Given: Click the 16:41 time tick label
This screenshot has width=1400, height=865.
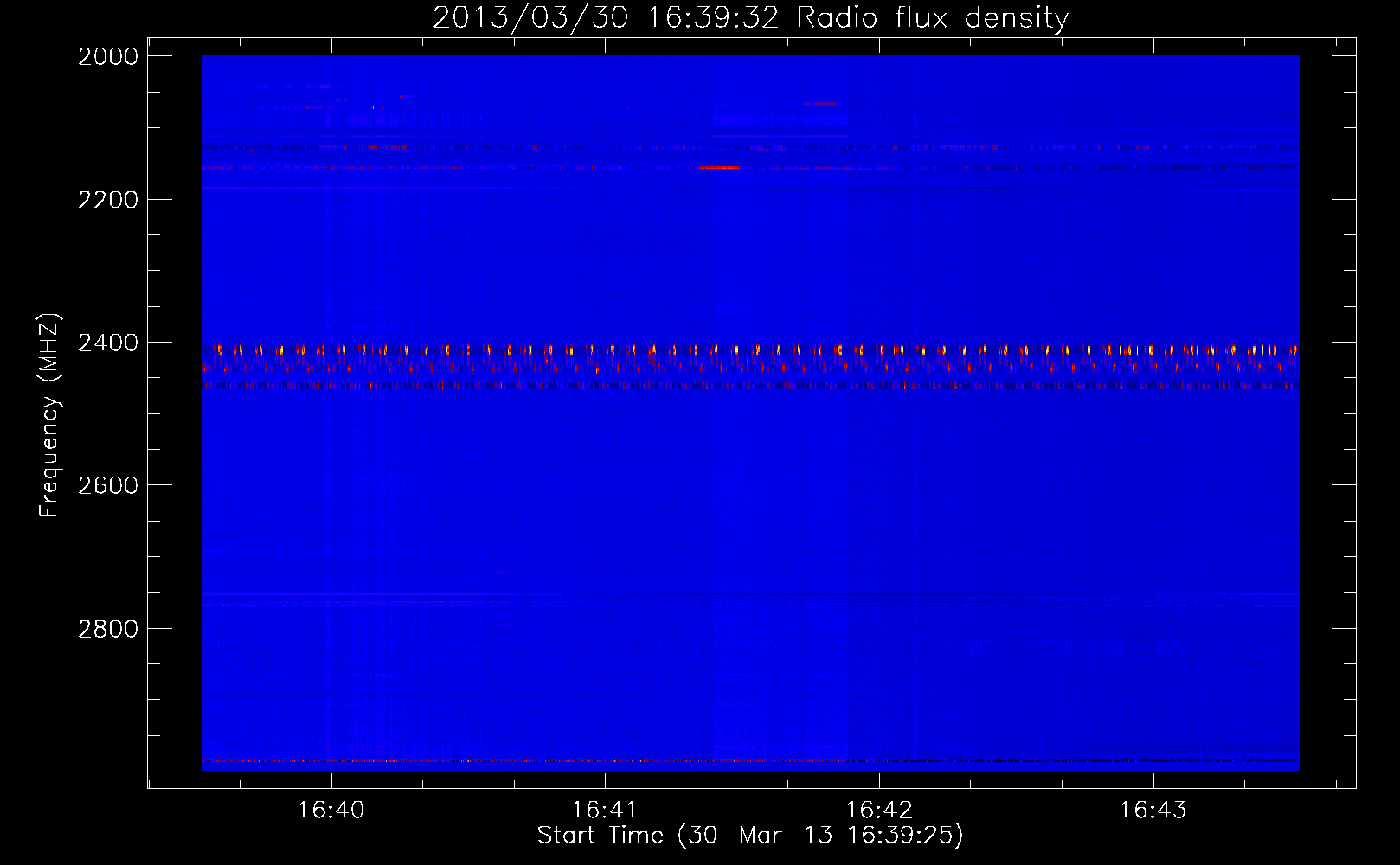Looking at the screenshot, I should pos(605,811).
